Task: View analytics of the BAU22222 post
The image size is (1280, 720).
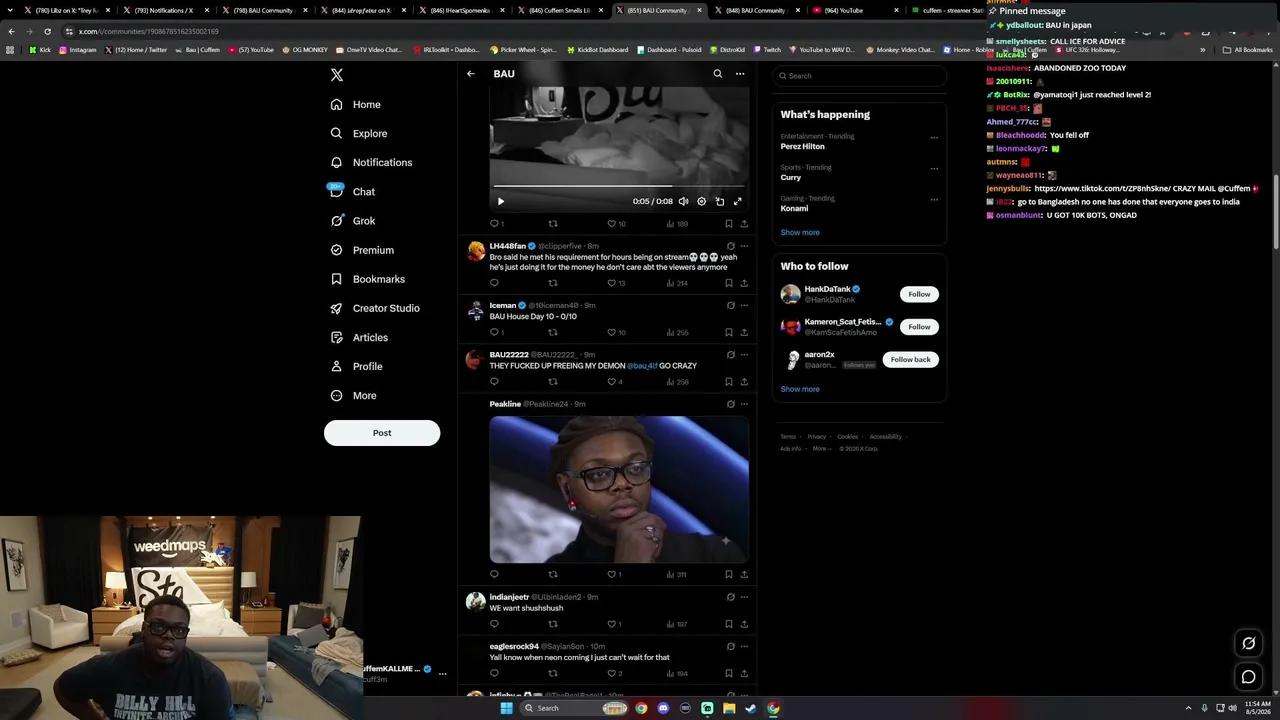Action: click(677, 381)
